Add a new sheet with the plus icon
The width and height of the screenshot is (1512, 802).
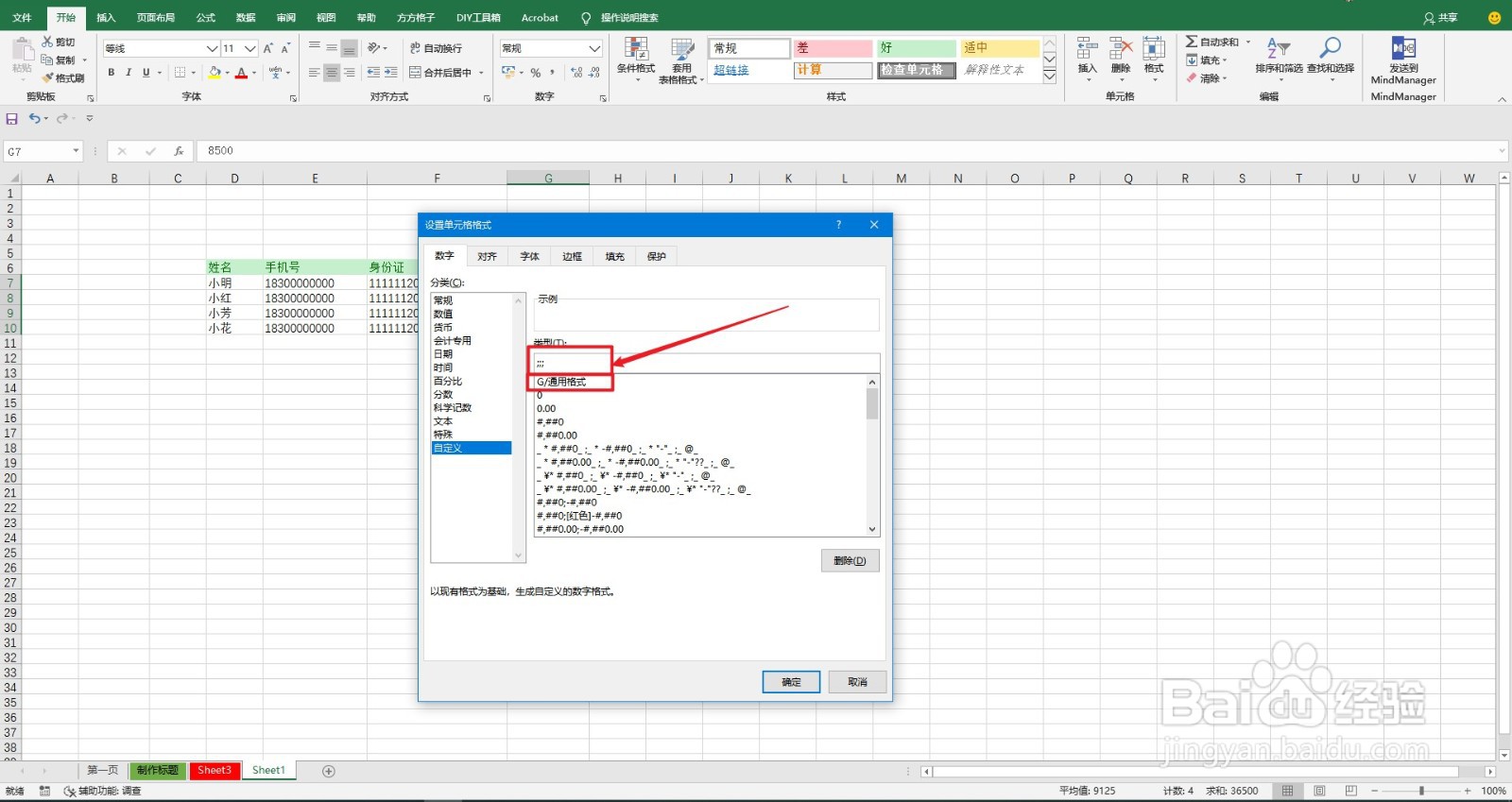pyautogui.click(x=329, y=771)
